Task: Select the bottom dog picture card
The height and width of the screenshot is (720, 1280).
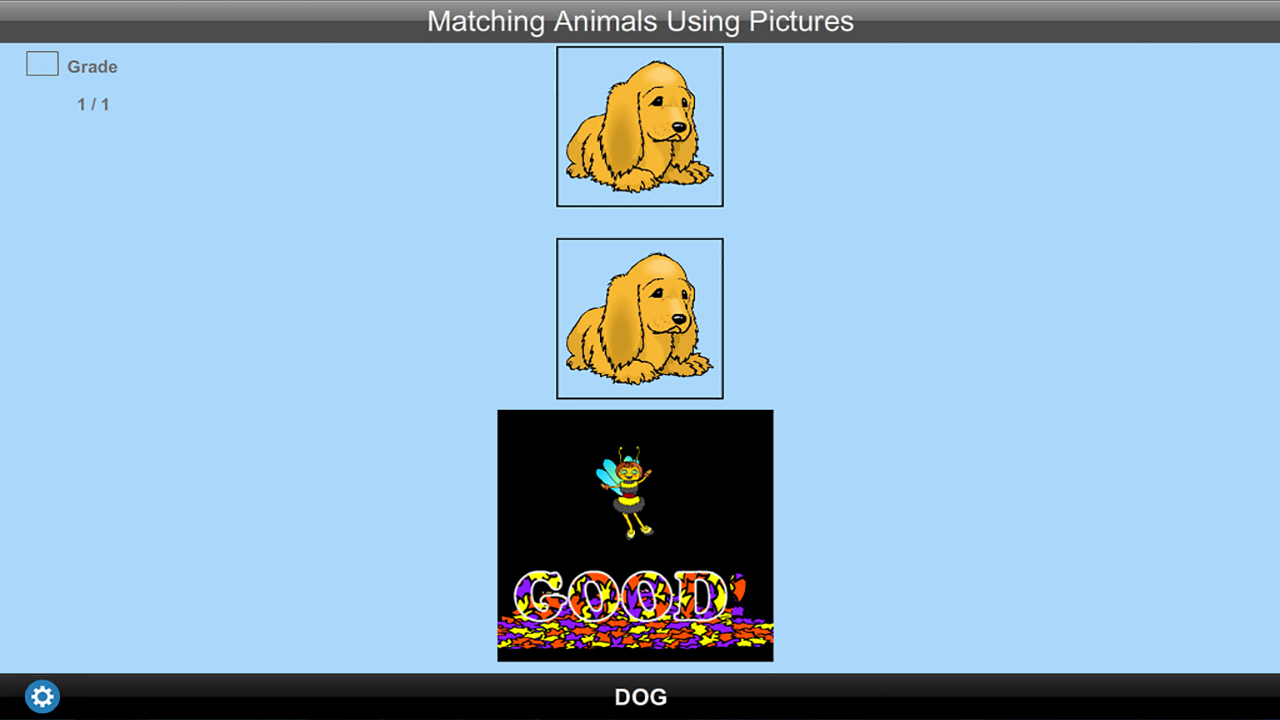Action: click(x=640, y=319)
